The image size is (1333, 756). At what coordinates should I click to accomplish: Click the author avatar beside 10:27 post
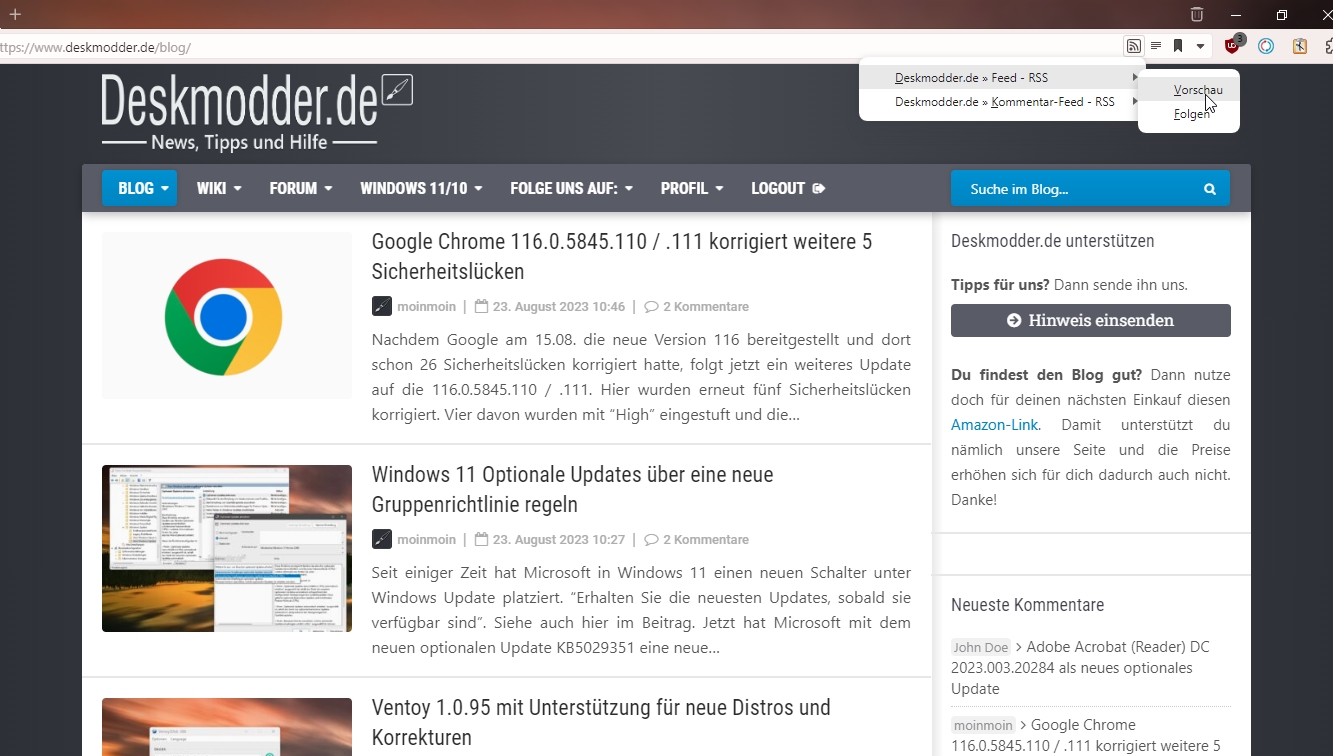(x=381, y=539)
